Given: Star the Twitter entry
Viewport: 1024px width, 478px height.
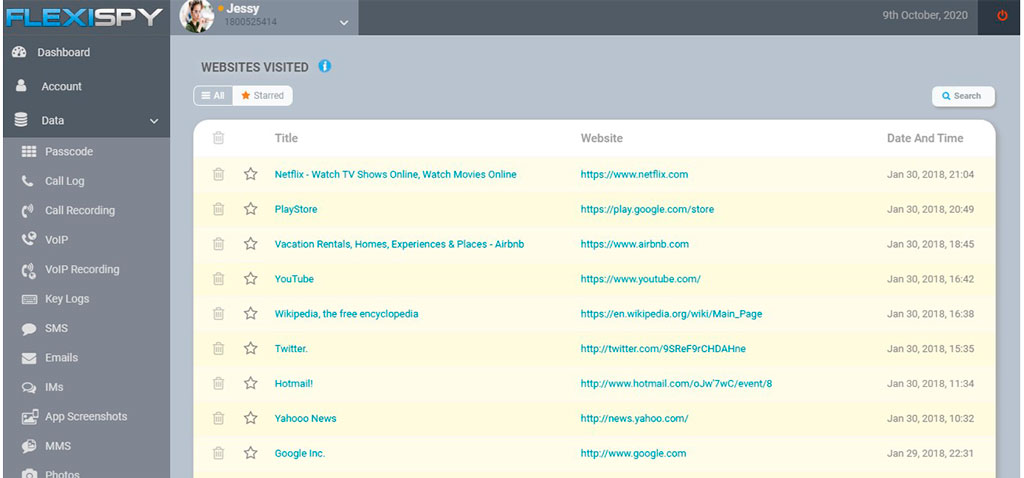Looking at the screenshot, I should [x=251, y=348].
